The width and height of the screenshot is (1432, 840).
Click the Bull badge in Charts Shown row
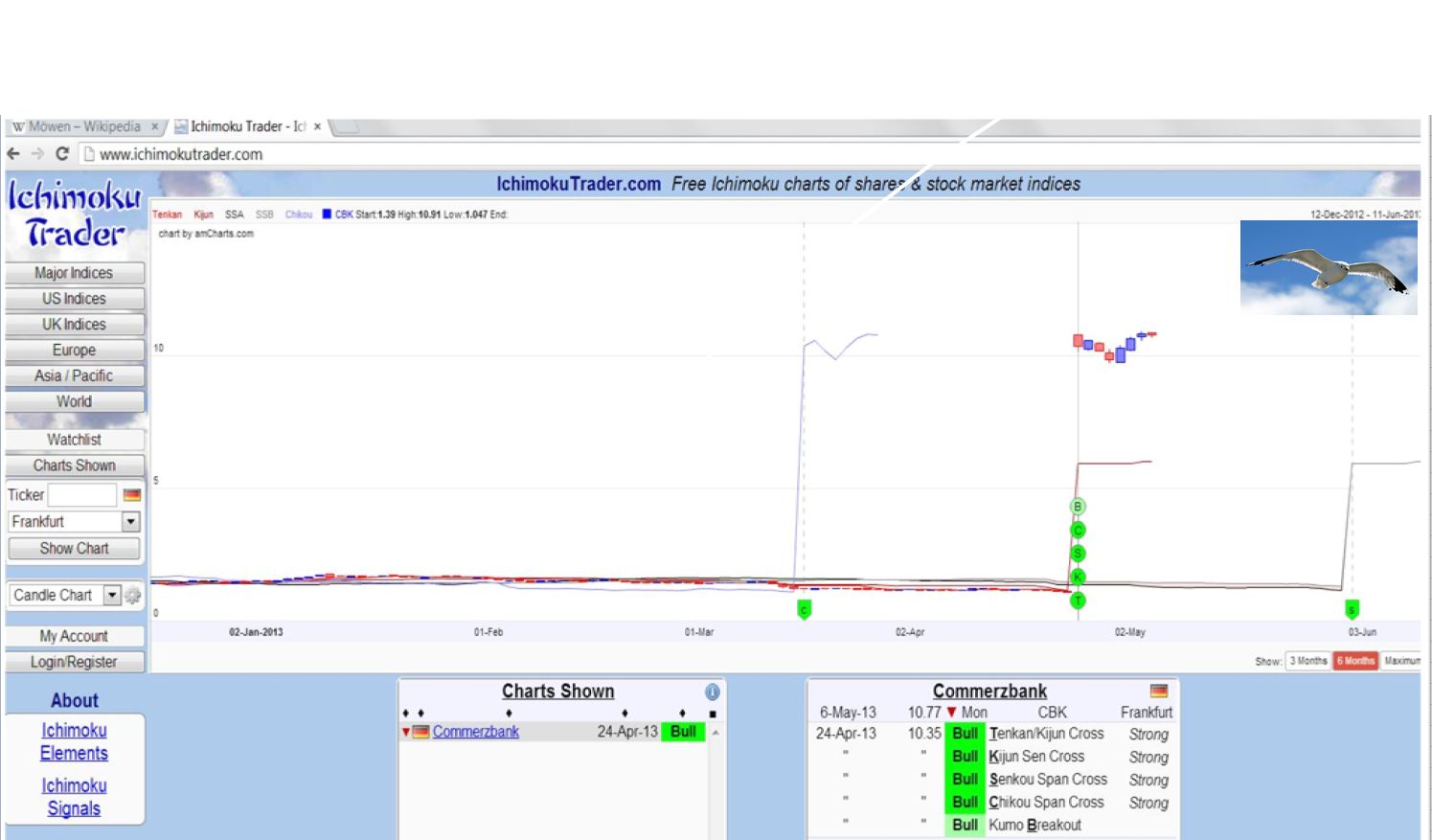coord(683,732)
